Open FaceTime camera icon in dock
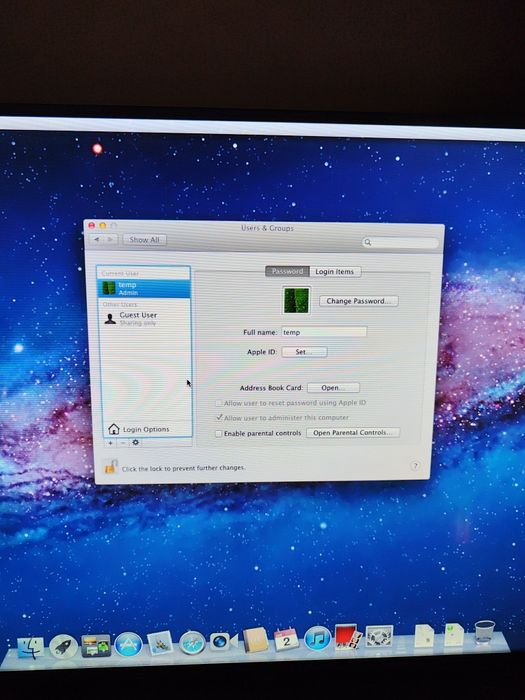525x700 pixels. click(x=223, y=642)
